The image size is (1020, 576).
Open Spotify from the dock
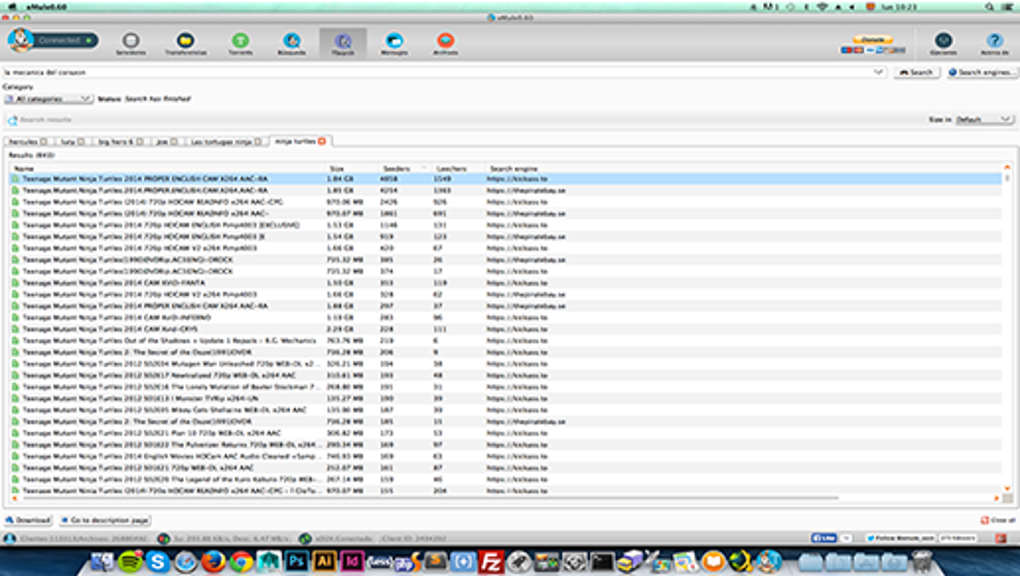coord(130,561)
